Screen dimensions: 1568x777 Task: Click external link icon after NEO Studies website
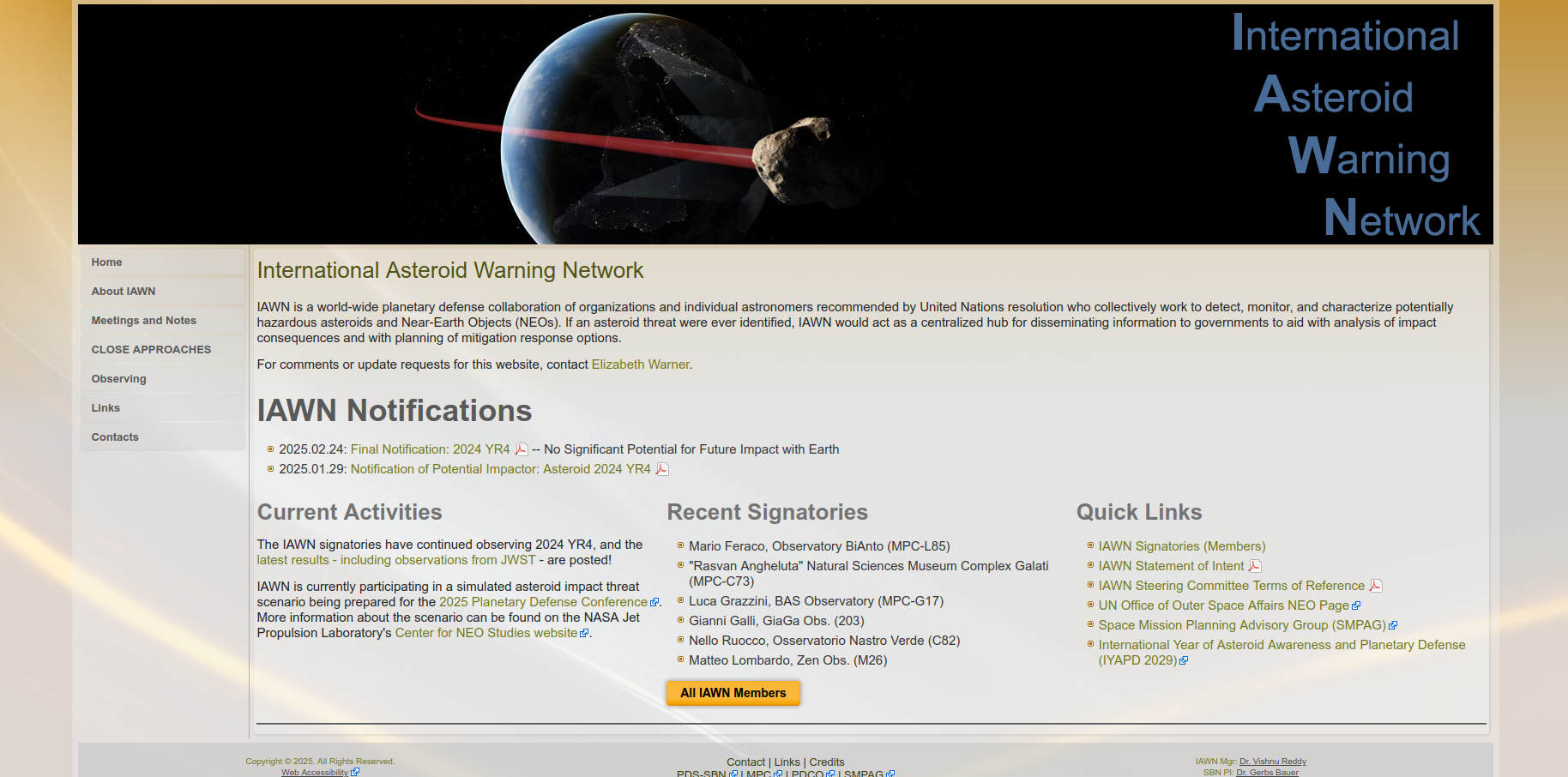click(x=584, y=634)
